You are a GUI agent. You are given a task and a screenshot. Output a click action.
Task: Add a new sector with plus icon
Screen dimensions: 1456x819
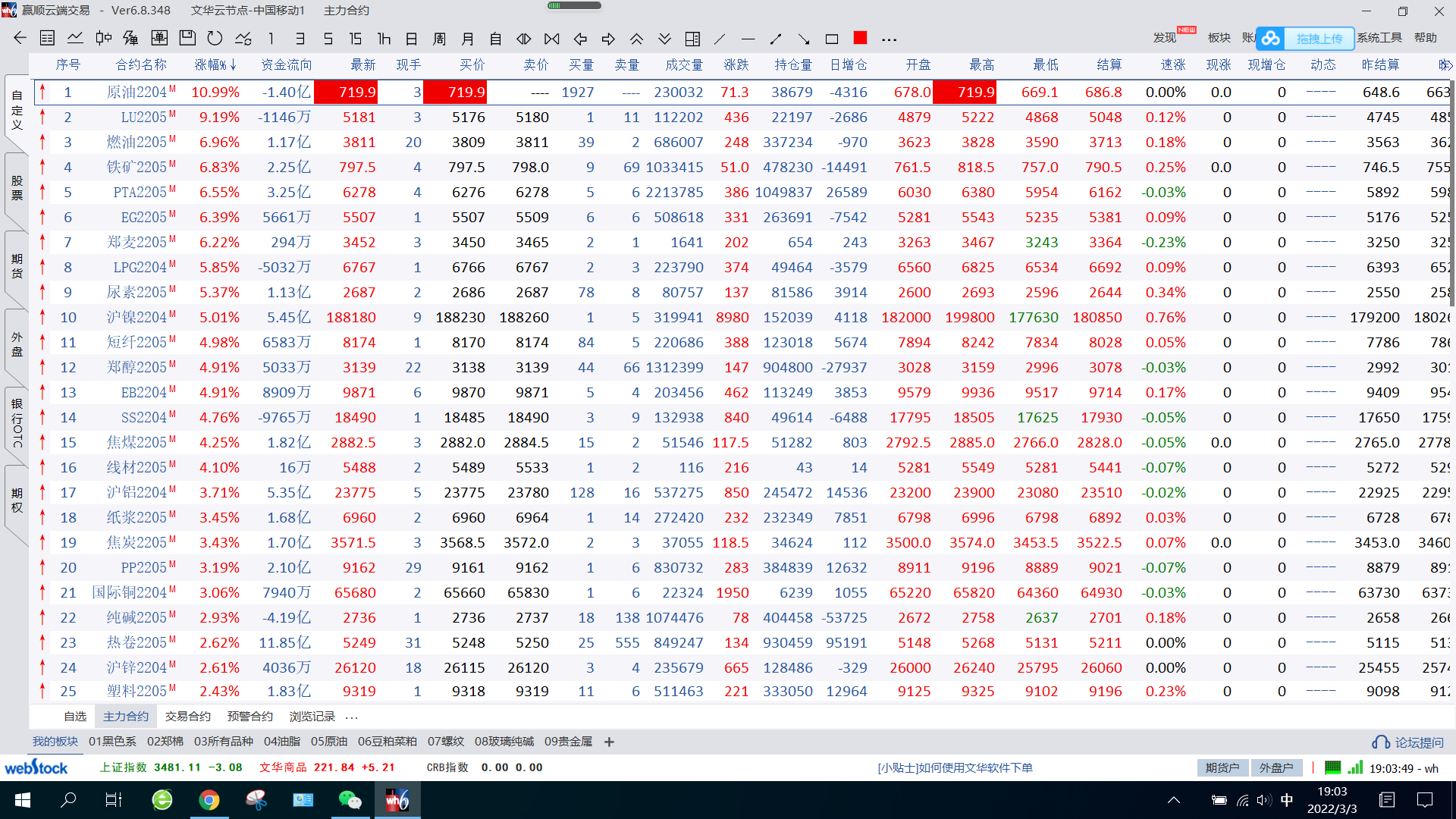(x=609, y=742)
